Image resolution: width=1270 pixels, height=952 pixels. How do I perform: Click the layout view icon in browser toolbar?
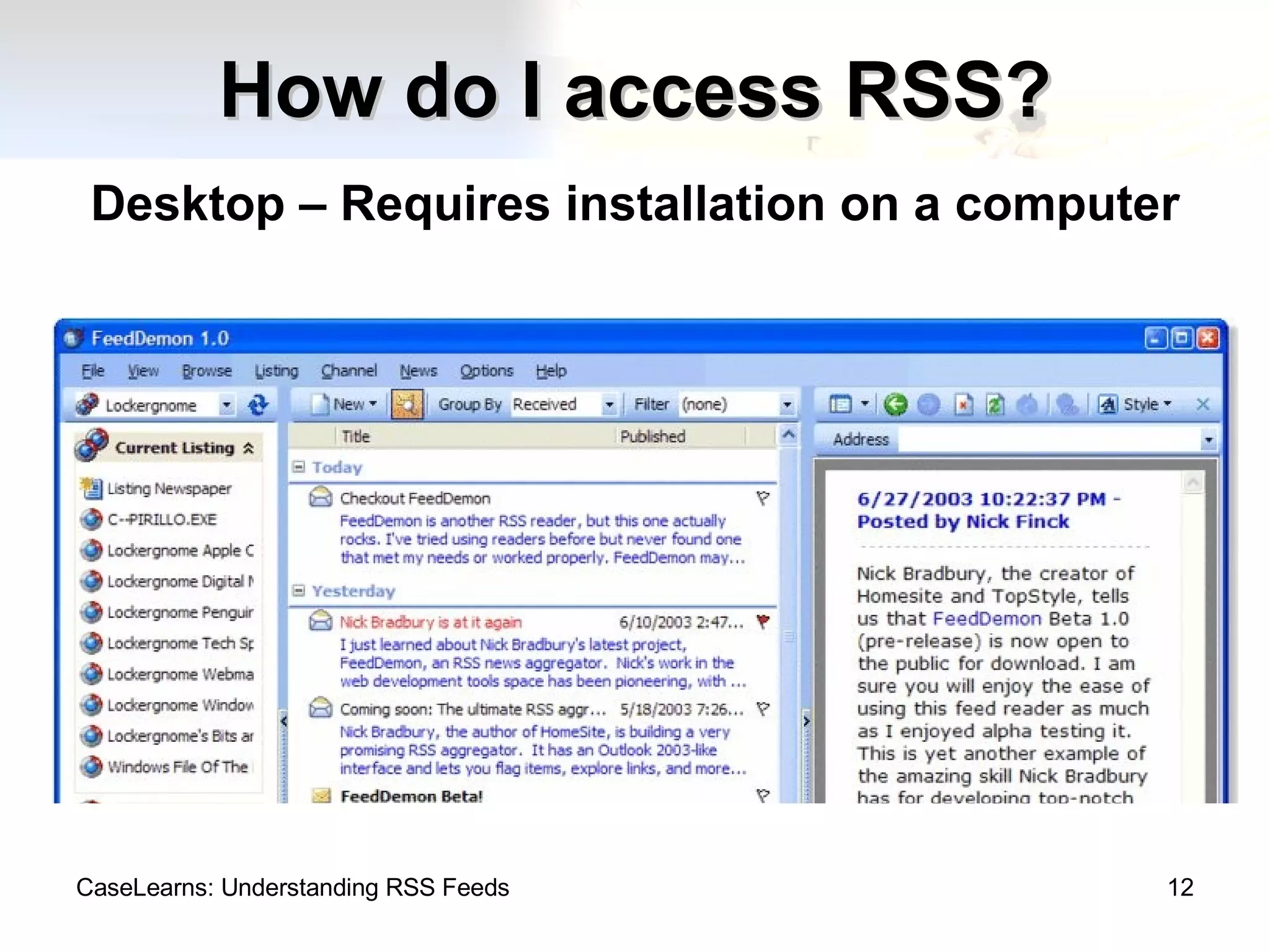pos(840,405)
